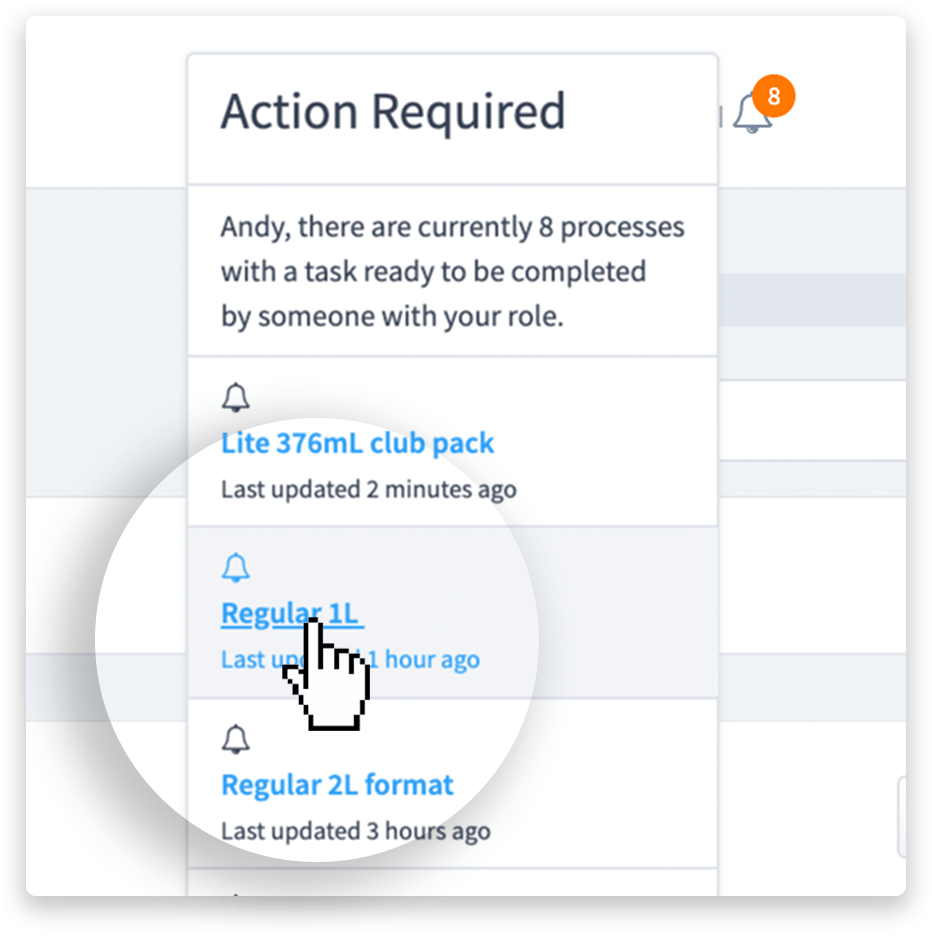Click the partially visible button at the right edge
Viewport: 932px width, 936px height.
point(902,817)
